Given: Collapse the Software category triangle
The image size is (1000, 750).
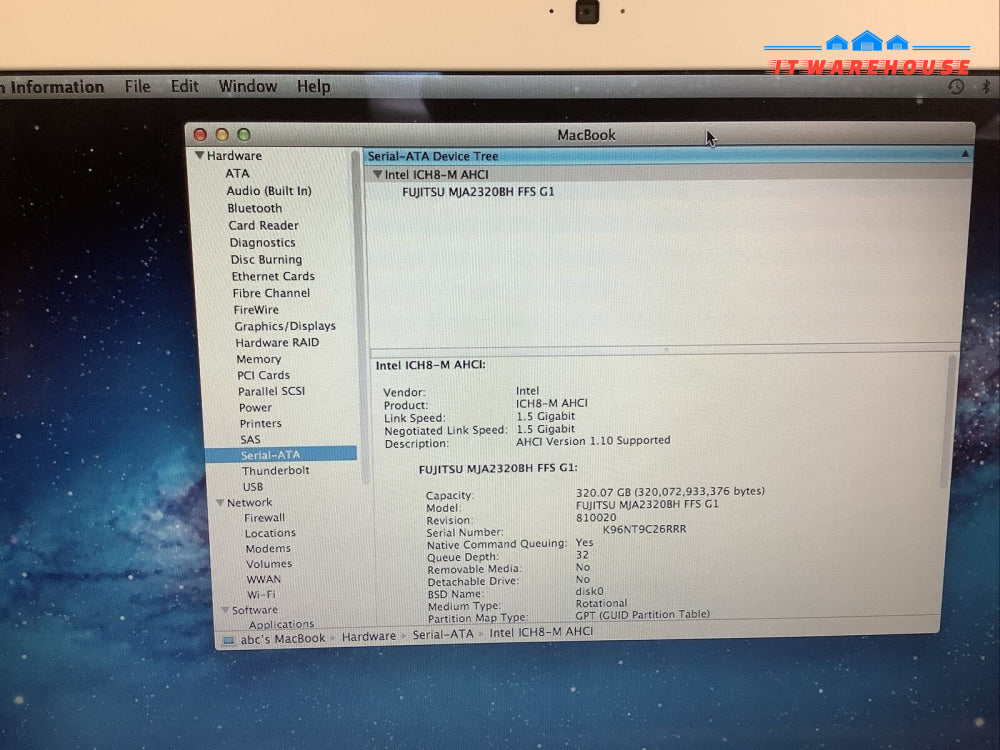Looking at the screenshot, I should [x=225, y=610].
